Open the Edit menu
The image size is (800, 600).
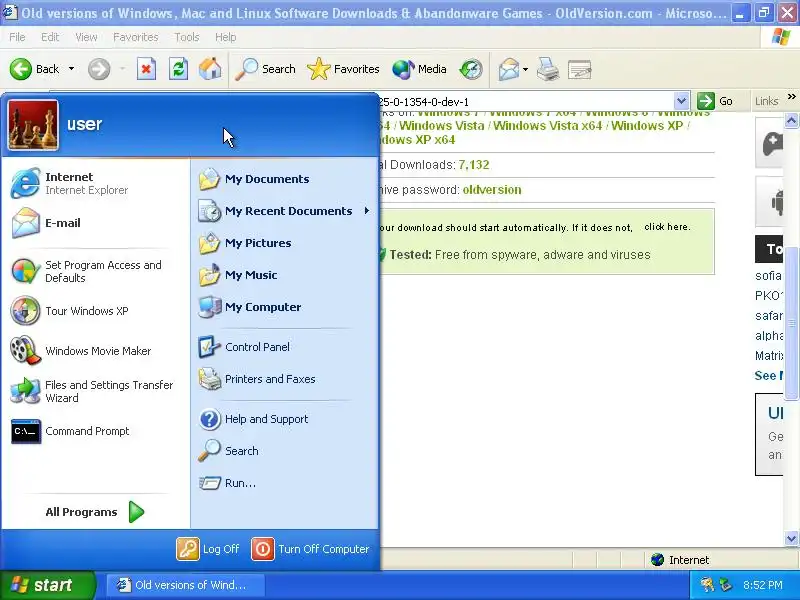[50, 37]
